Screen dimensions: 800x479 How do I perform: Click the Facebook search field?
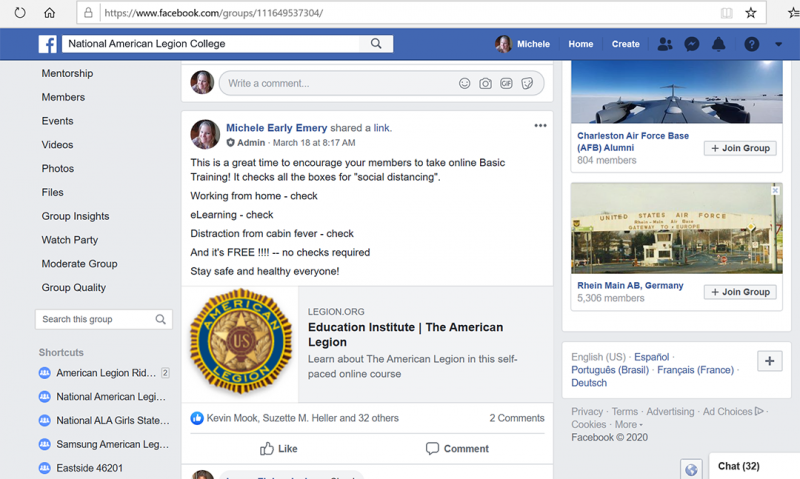tap(211, 44)
